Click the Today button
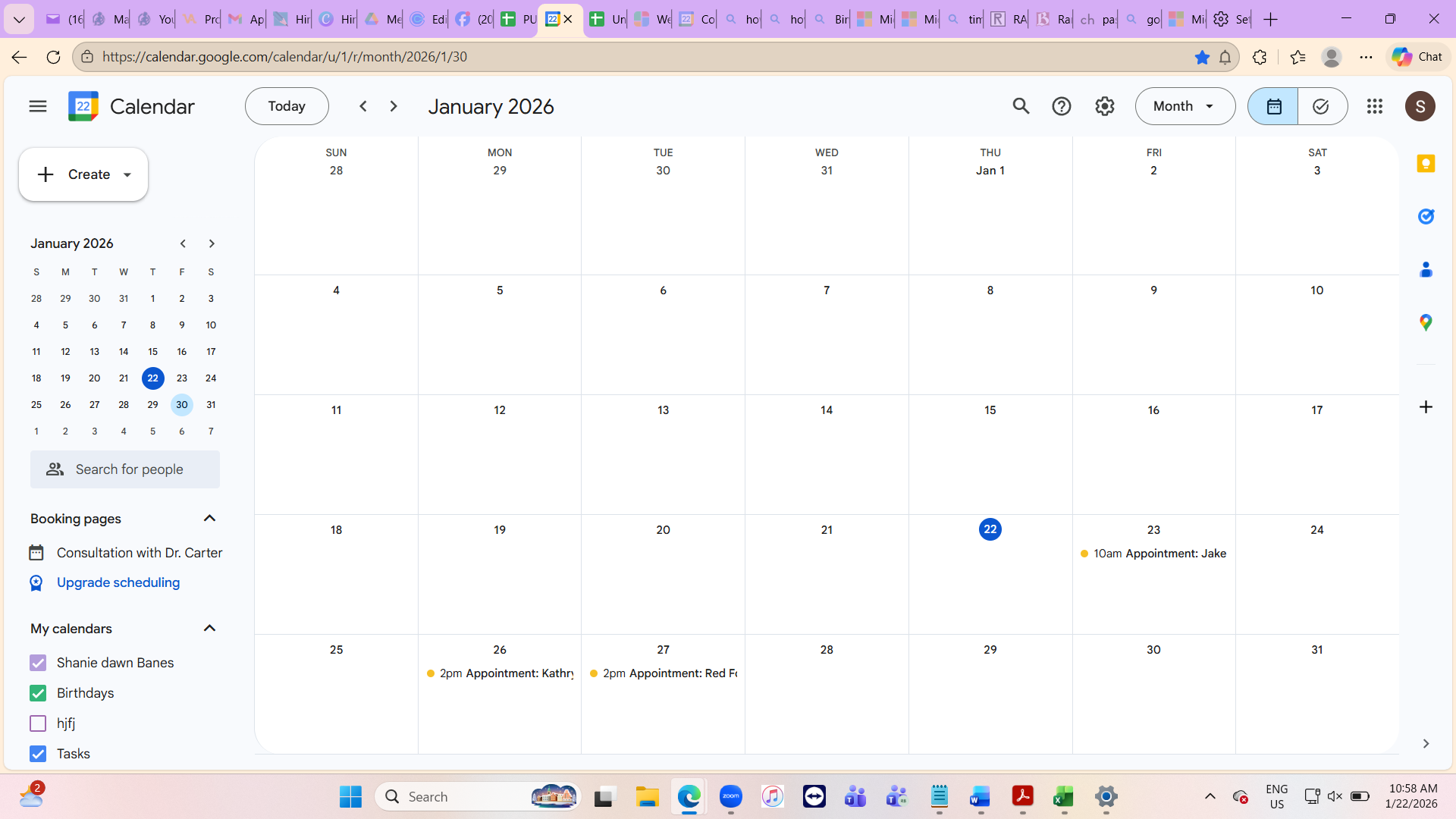1456x819 pixels. pyautogui.click(x=287, y=106)
